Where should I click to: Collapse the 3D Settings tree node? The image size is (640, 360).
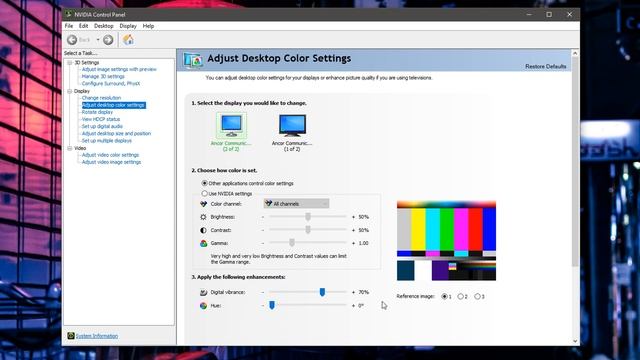69,62
